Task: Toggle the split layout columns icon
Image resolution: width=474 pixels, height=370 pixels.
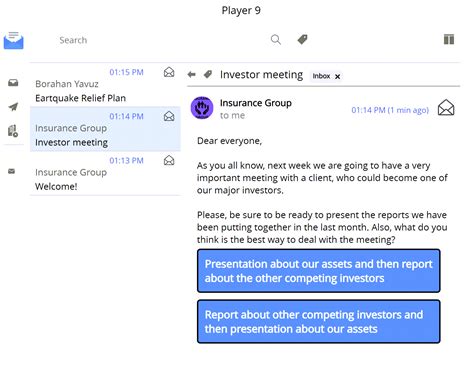Action: pyautogui.click(x=449, y=39)
